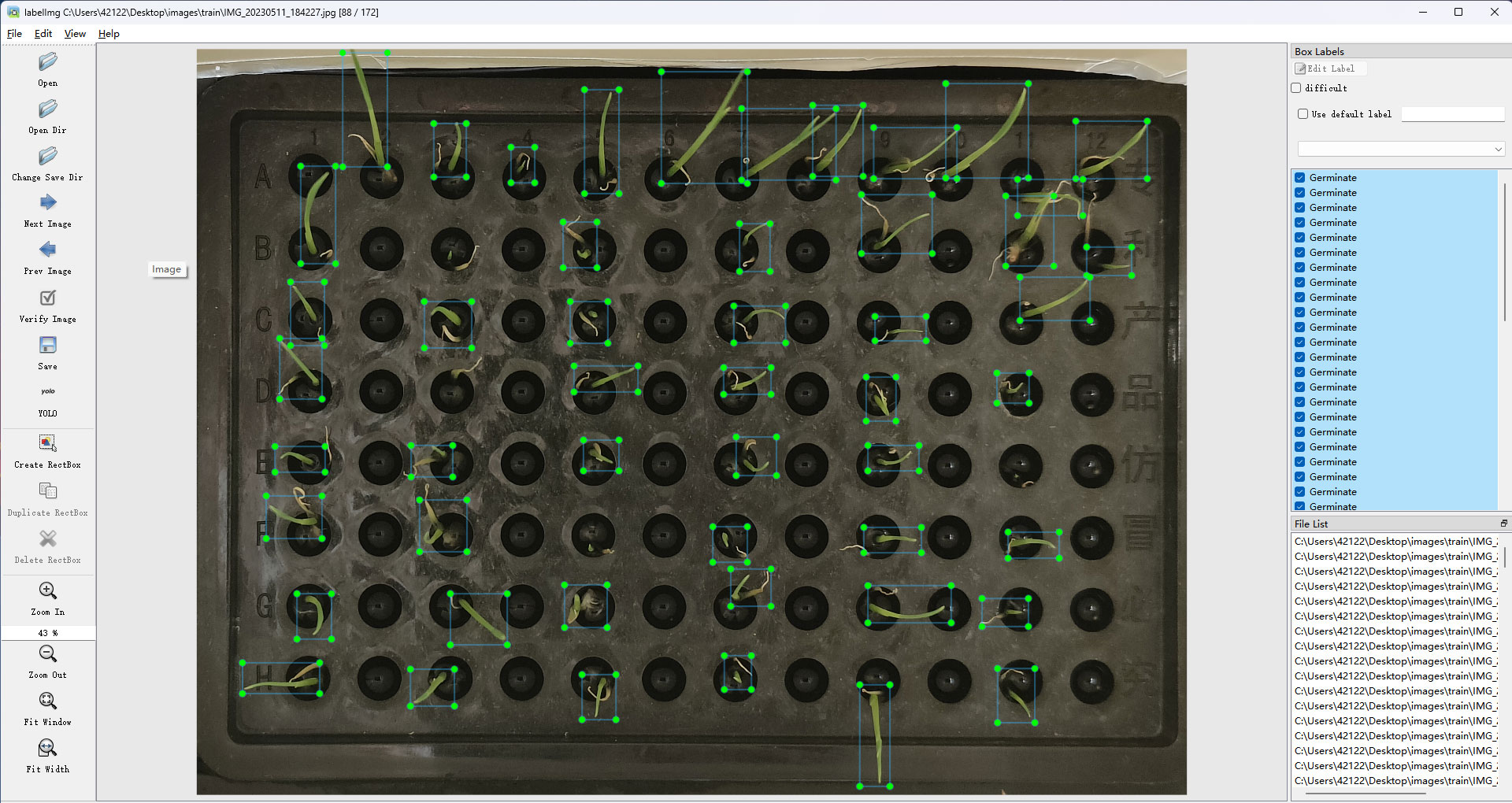Select the first file in File List
The height and width of the screenshot is (803, 1512).
[1395, 542]
